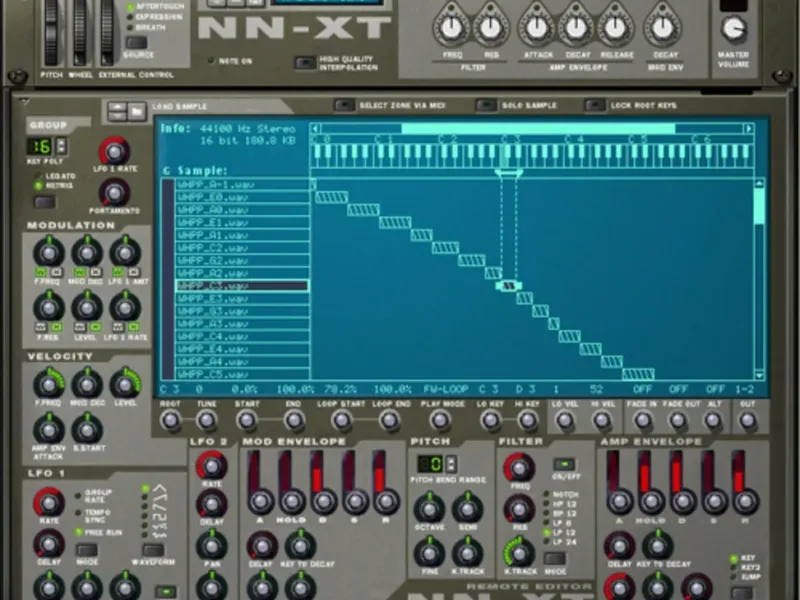The height and width of the screenshot is (600, 800).
Task: Click the FADE IN knob
Action: pyautogui.click(x=642, y=421)
